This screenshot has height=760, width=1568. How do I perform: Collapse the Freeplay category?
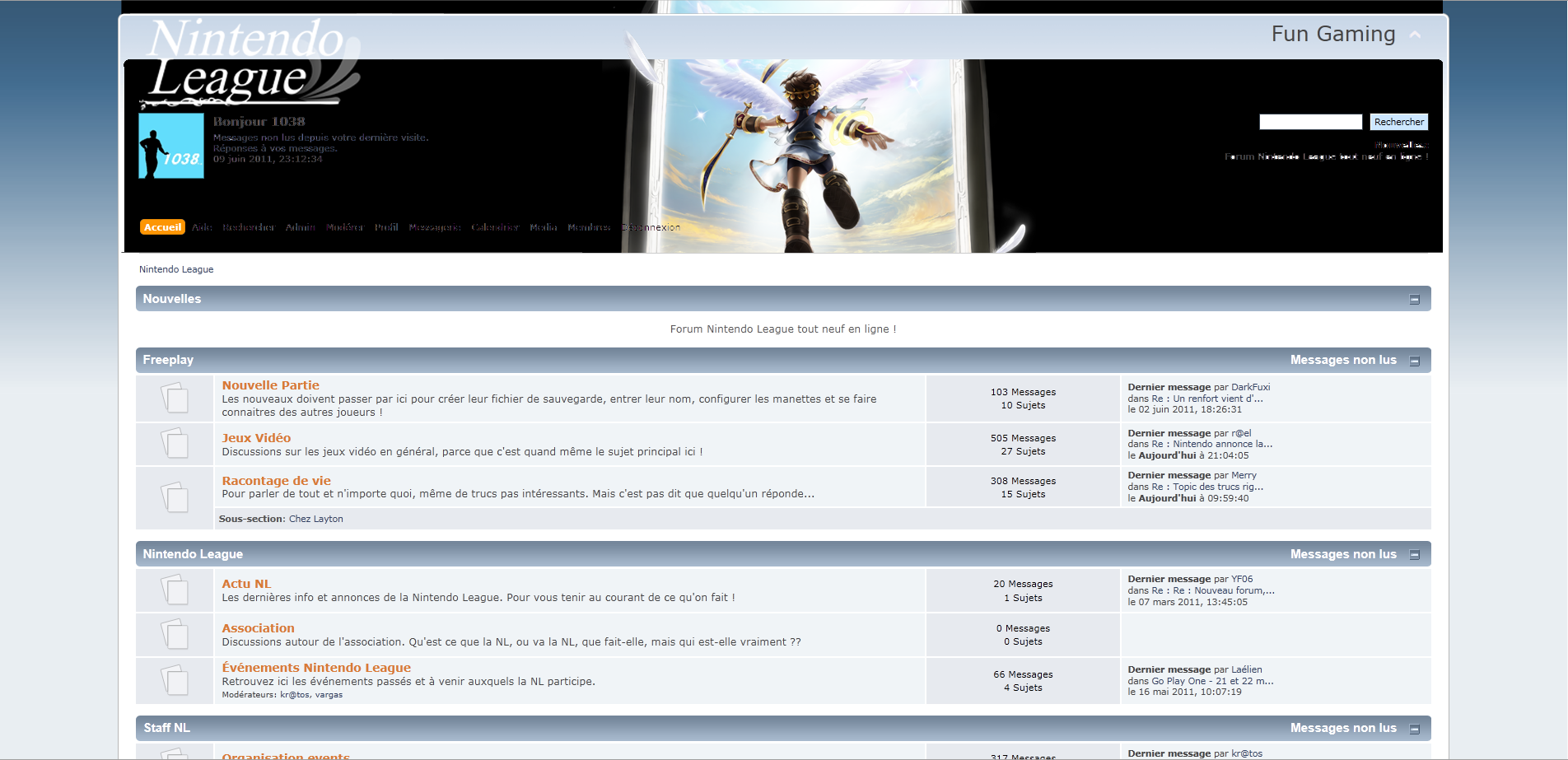click(1415, 361)
